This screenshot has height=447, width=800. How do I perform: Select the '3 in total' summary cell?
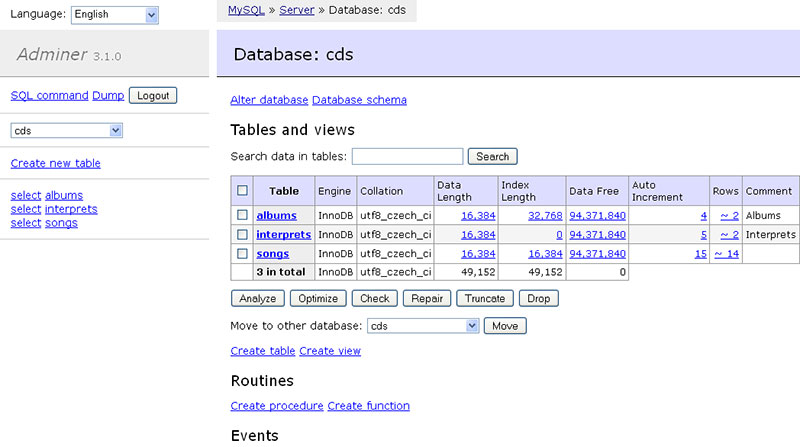click(x=284, y=272)
